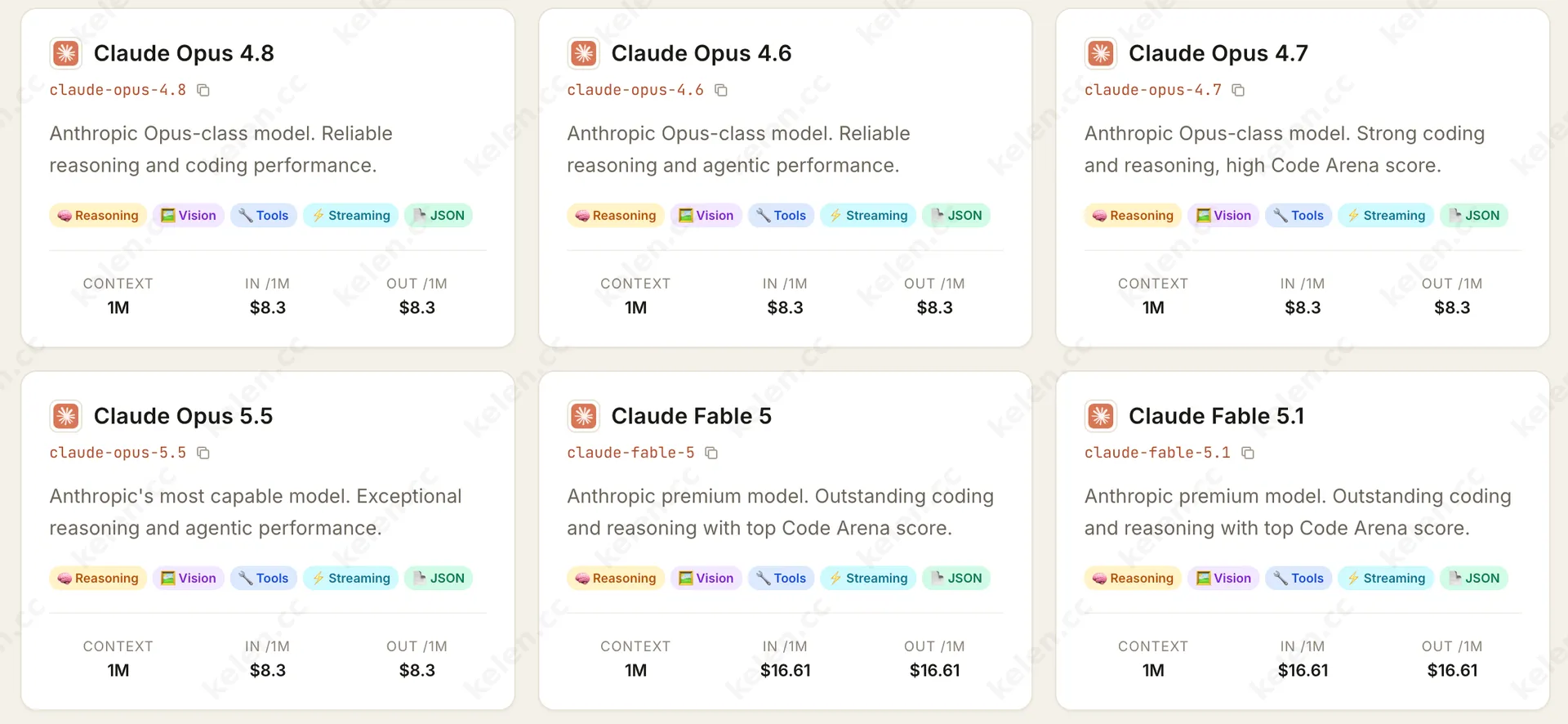Copy the claude-fable-5.1 model ID
This screenshot has width=1568, height=724.
tap(1248, 453)
